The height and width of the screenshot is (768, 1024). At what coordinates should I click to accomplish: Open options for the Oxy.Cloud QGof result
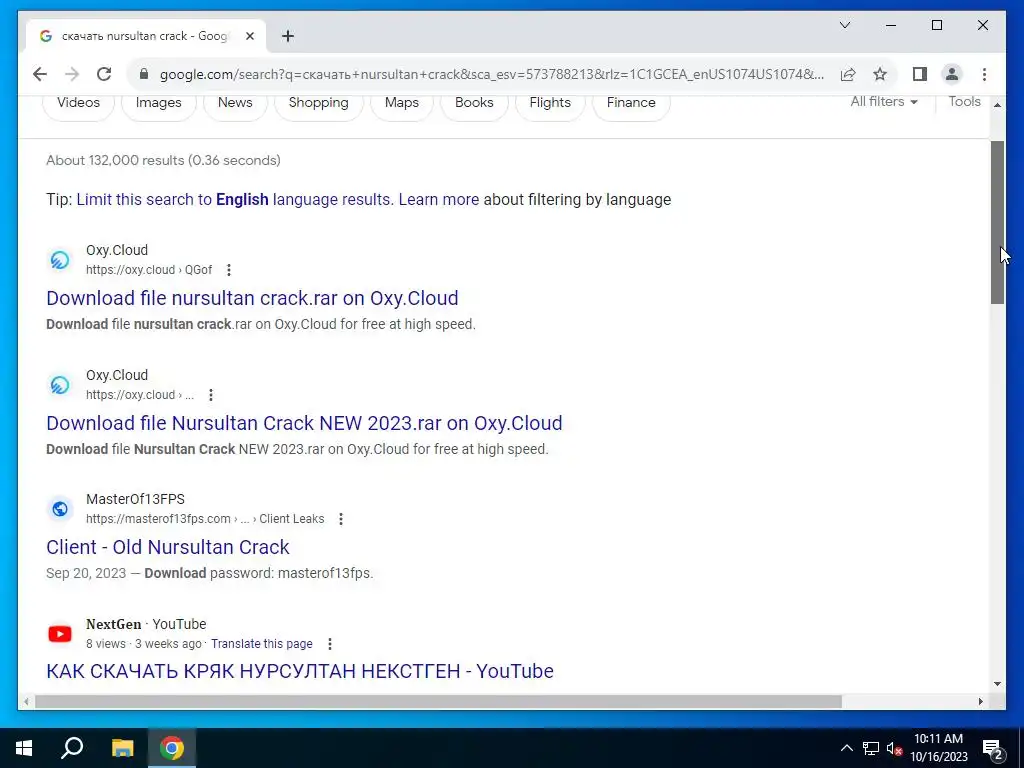[x=228, y=270]
